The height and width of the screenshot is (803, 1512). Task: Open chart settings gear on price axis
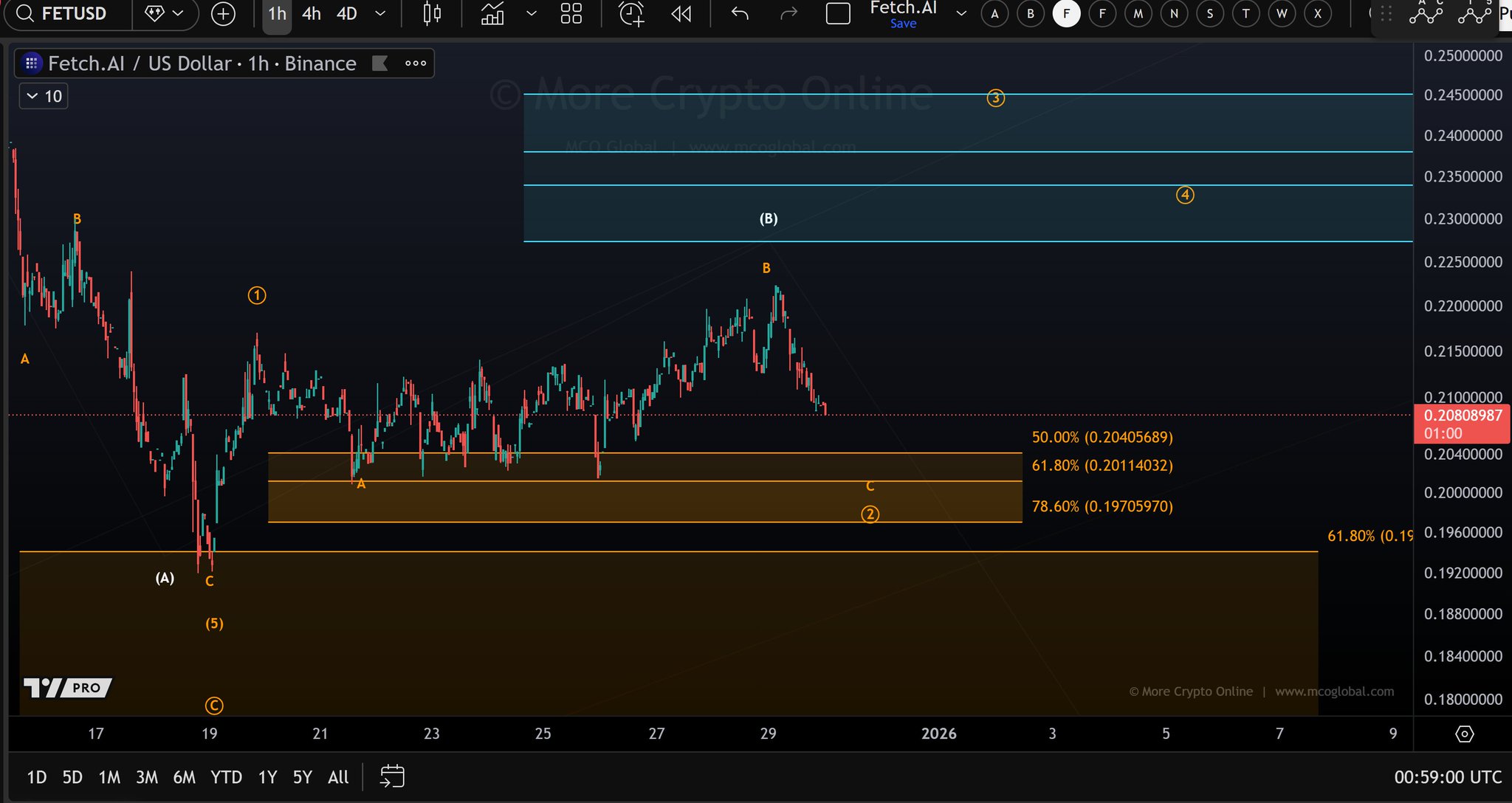click(x=1464, y=734)
